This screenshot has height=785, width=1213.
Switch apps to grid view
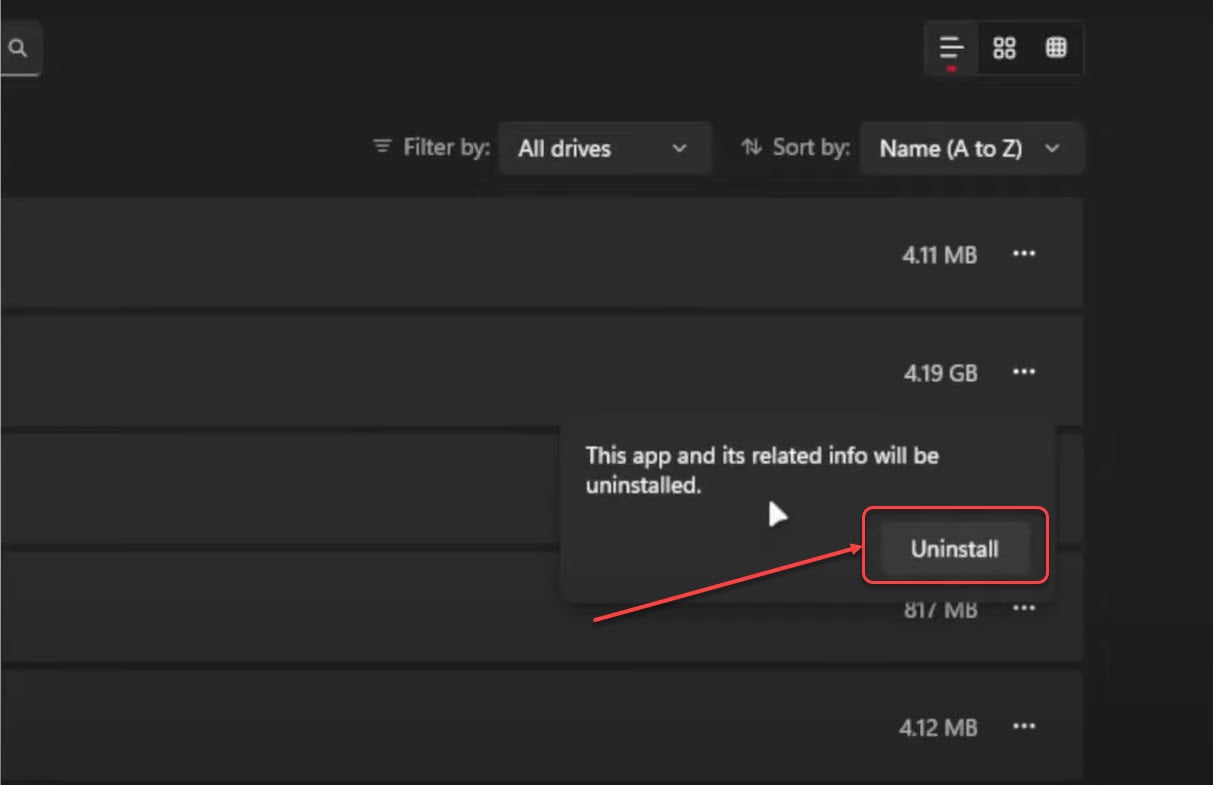tap(1004, 46)
